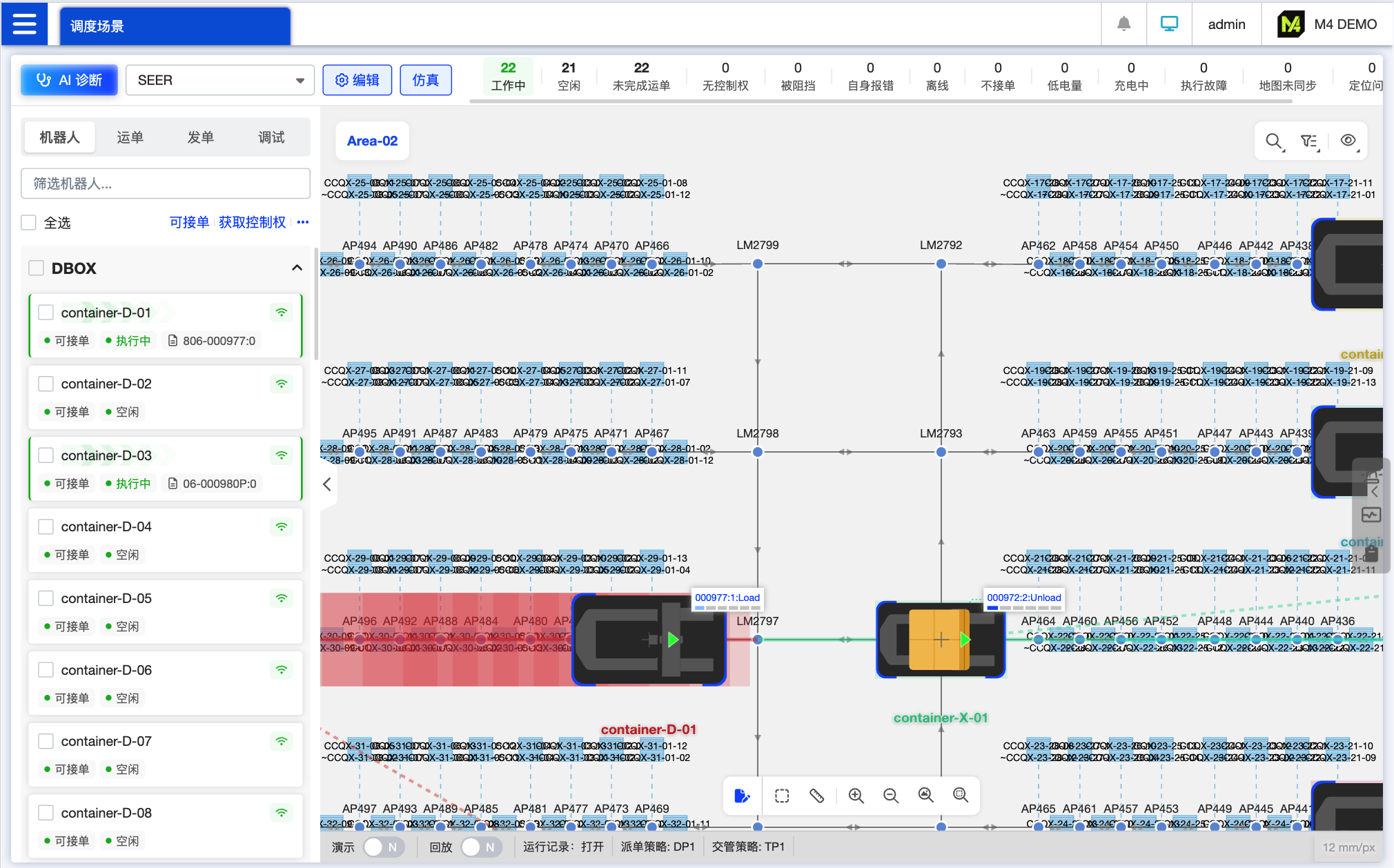Activate the dashed rectangle selection tool
The width and height of the screenshot is (1394, 868).
[781, 796]
